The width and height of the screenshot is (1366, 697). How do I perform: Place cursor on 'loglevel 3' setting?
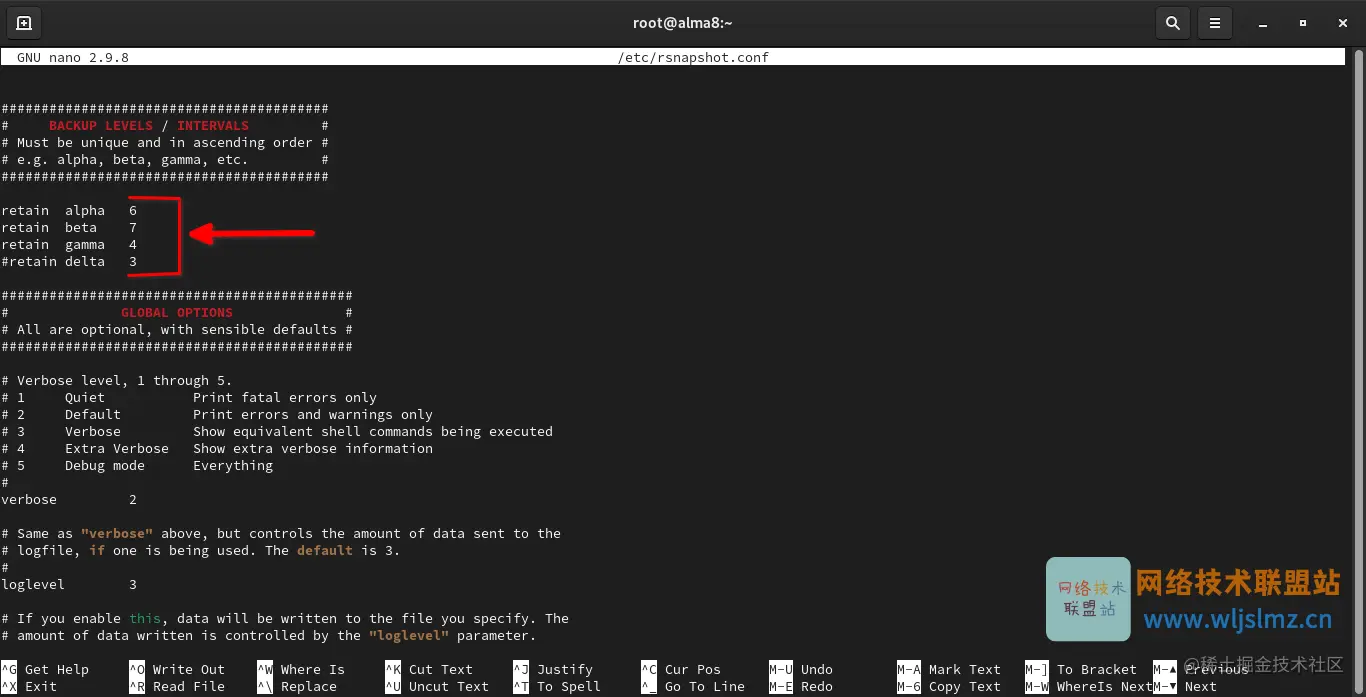coord(69,585)
